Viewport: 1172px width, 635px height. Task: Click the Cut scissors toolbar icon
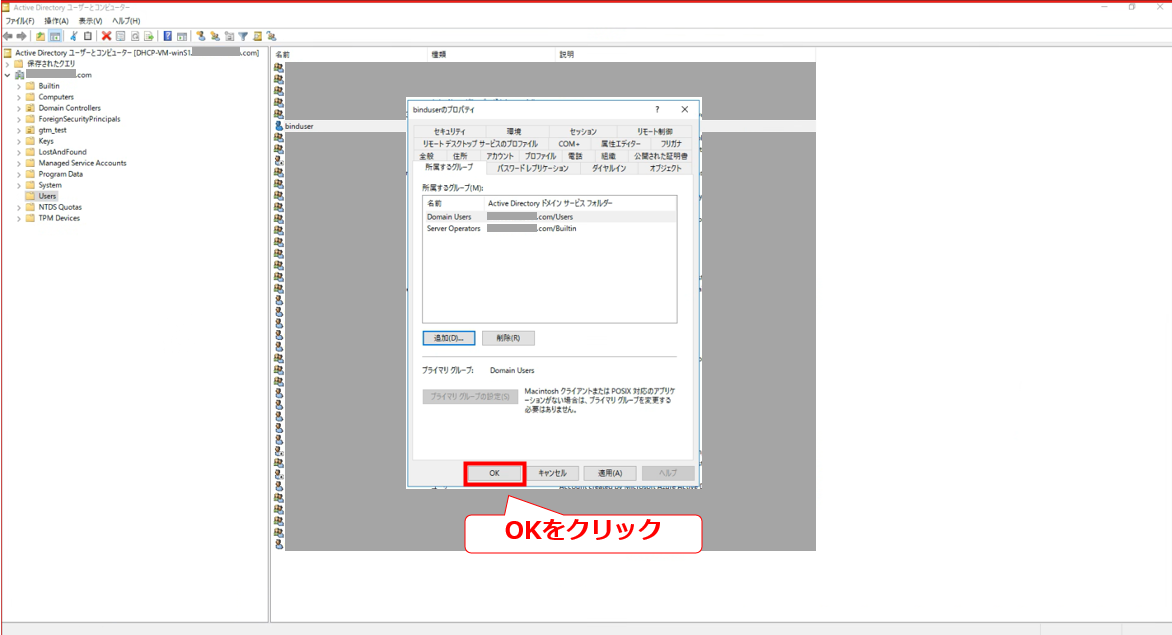click(x=73, y=36)
